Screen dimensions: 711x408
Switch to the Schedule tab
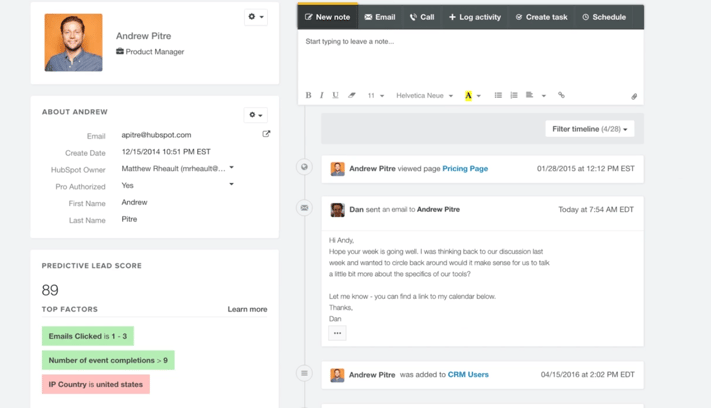click(x=604, y=17)
